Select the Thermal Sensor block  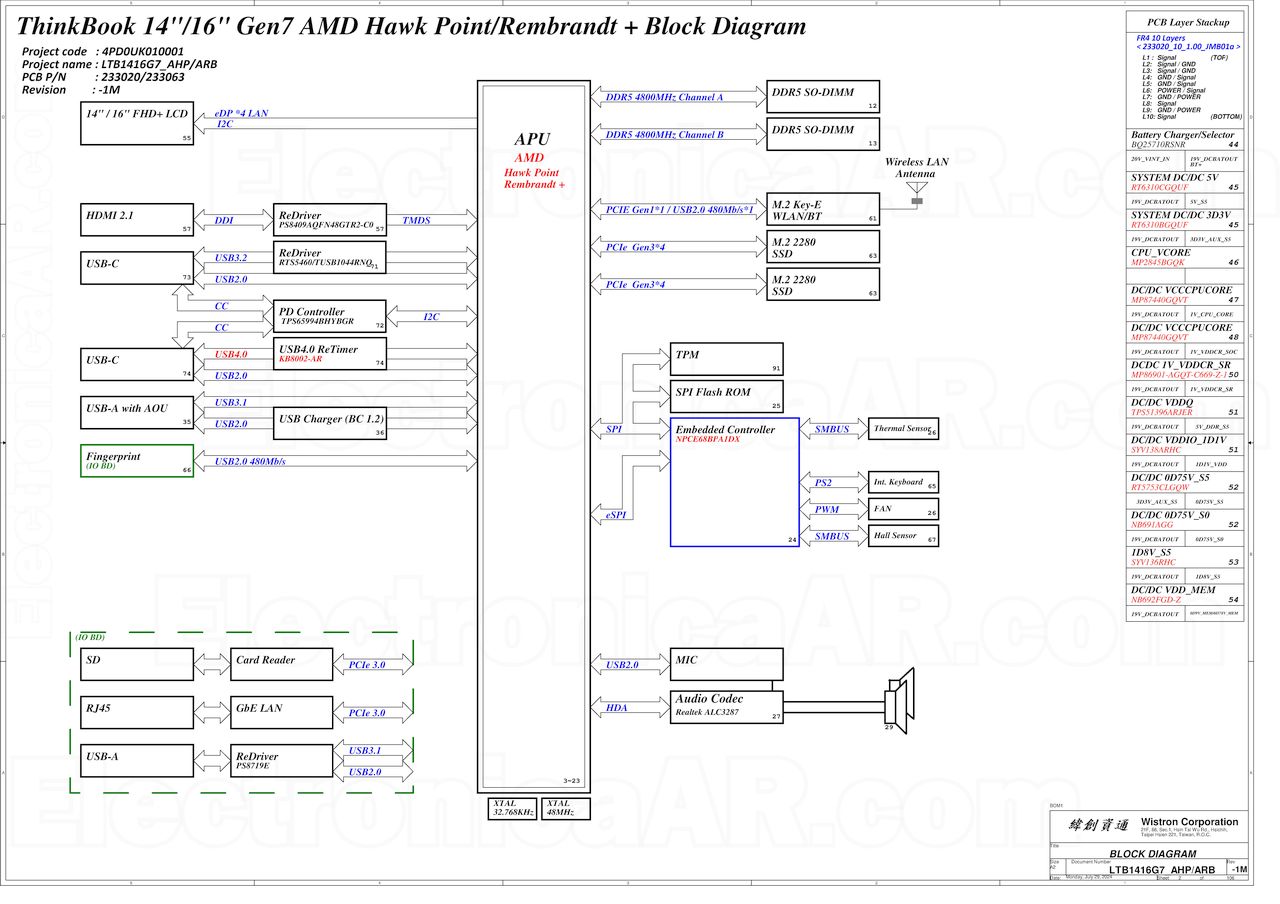point(904,429)
